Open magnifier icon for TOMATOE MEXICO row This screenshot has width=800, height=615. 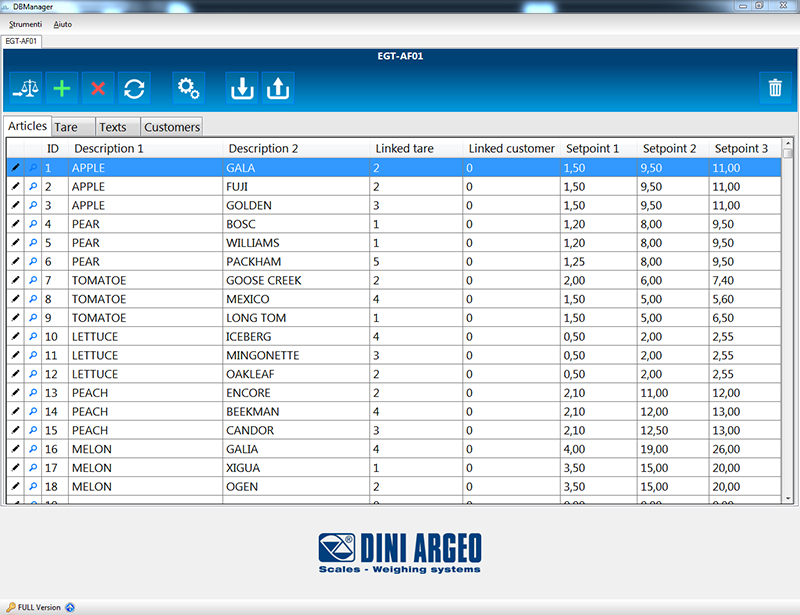(x=33, y=299)
